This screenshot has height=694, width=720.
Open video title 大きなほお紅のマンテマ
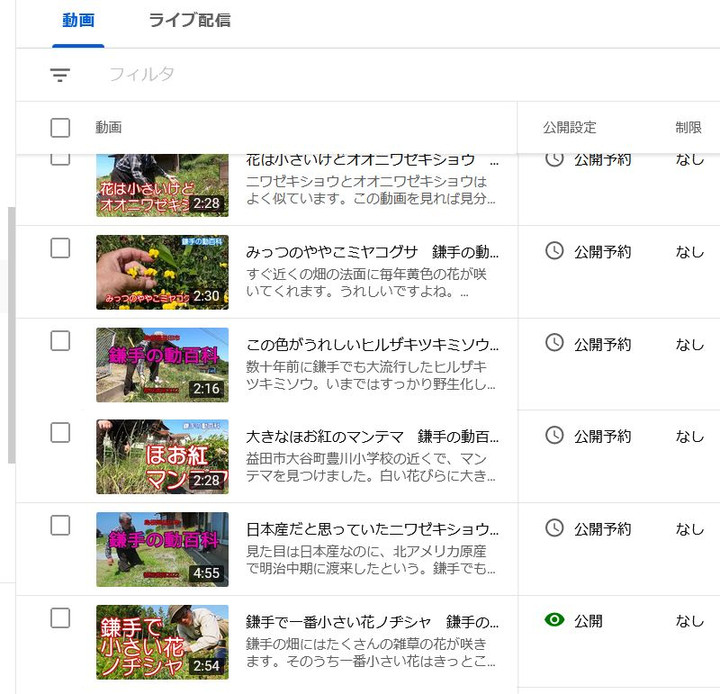tap(372, 436)
